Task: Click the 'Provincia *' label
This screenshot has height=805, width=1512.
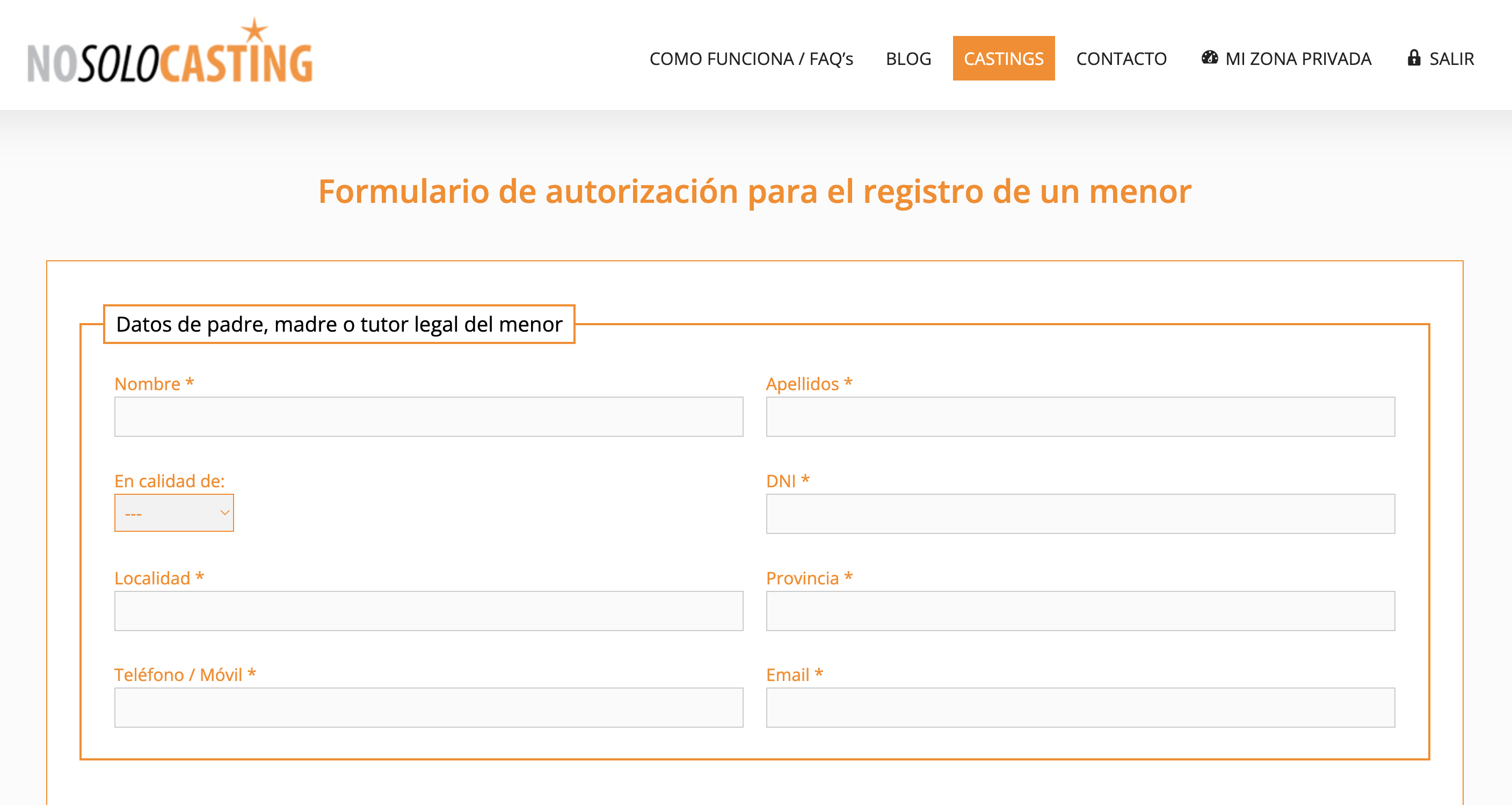Action: click(809, 578)
